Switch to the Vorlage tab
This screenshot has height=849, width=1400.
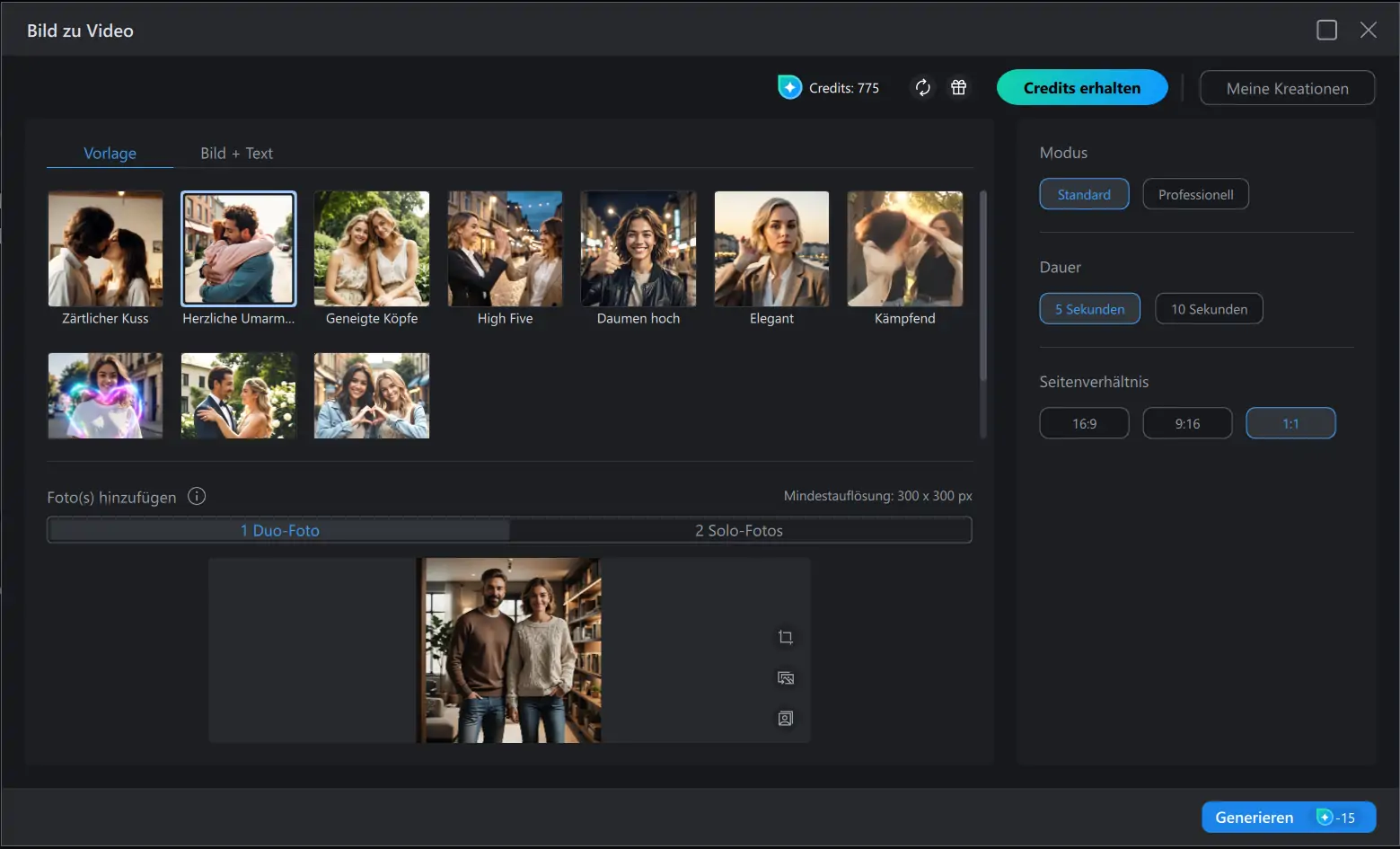click(110, 153)
